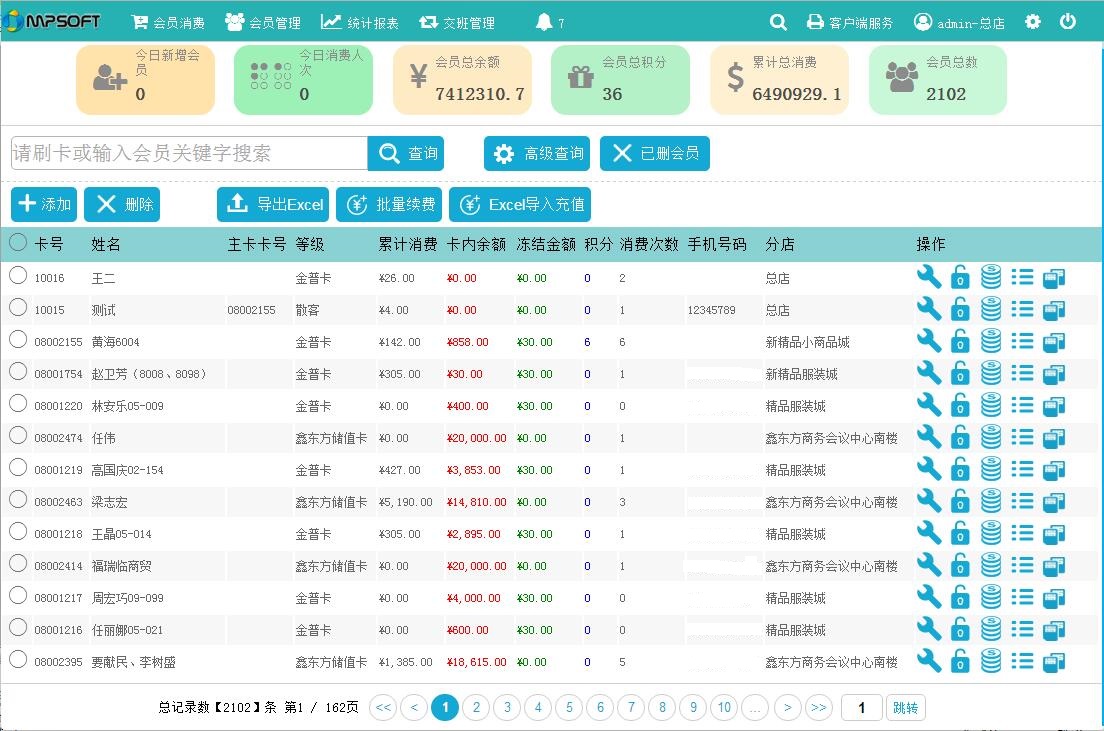This screenshot has height=731, width=1104.
Task: Click the last page >> arrow
Action: pos(819,707)
